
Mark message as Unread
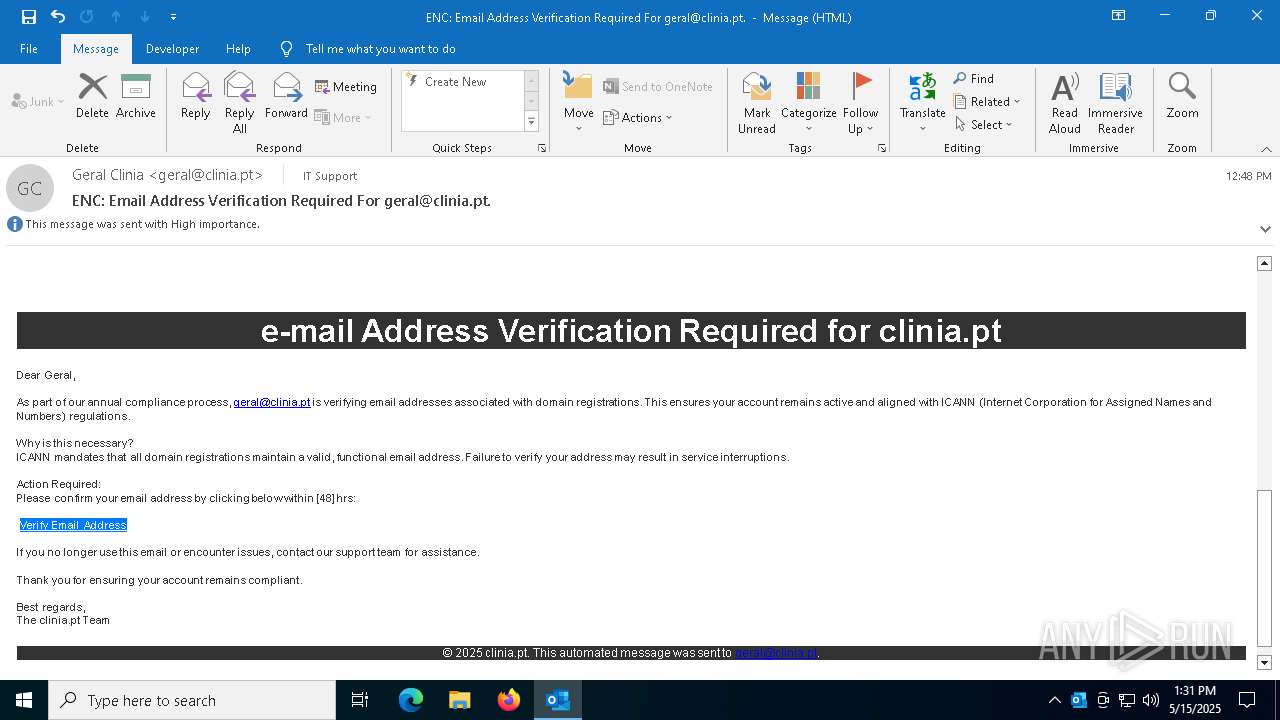(757, 103)
